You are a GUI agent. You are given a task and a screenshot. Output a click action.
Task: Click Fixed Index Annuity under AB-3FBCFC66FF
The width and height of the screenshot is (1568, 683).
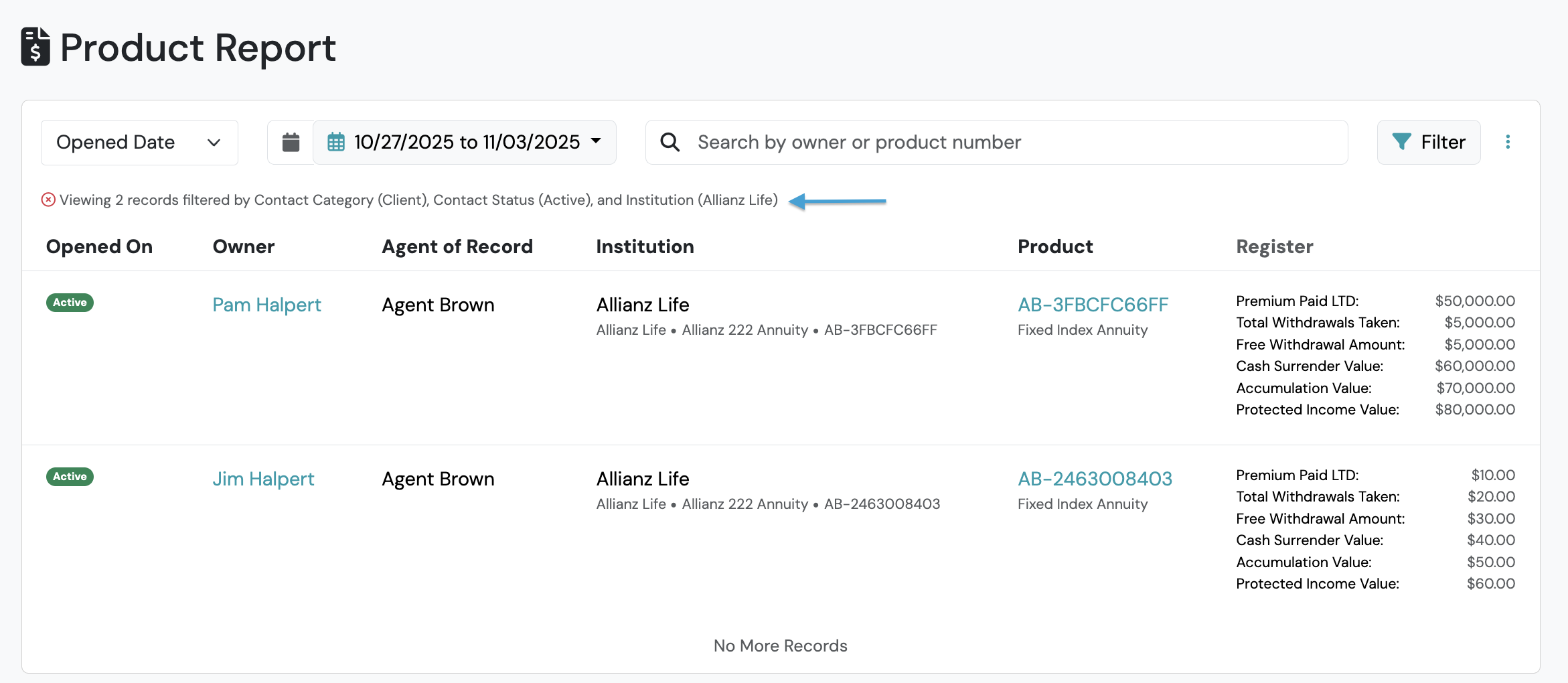[1083, 329]
